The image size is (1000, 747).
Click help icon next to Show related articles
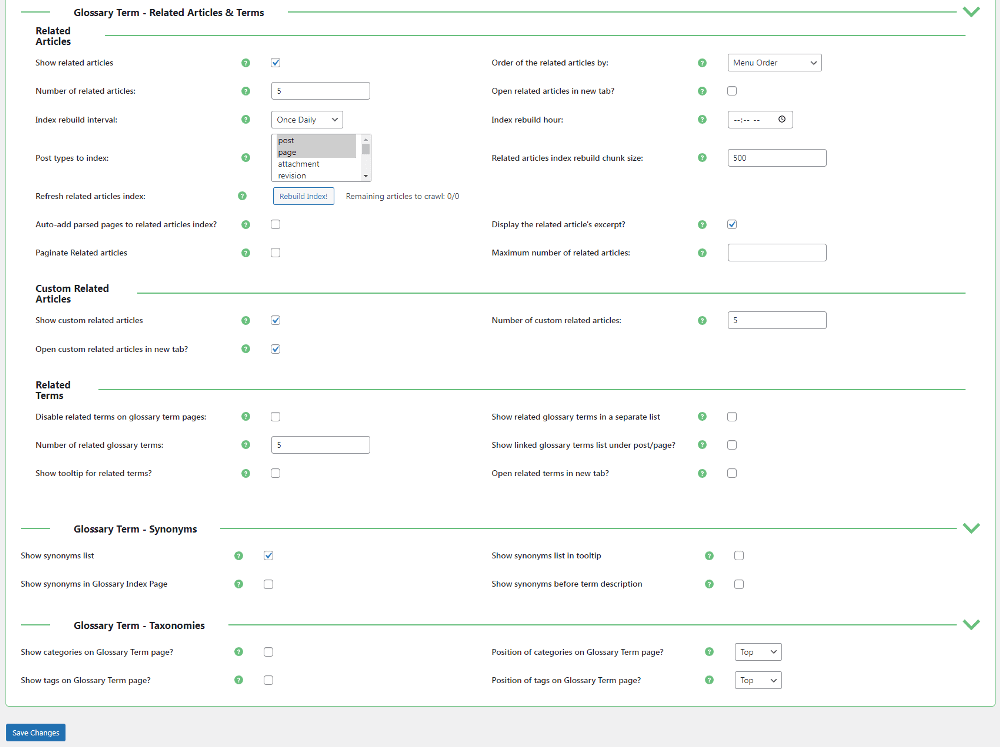245,63
